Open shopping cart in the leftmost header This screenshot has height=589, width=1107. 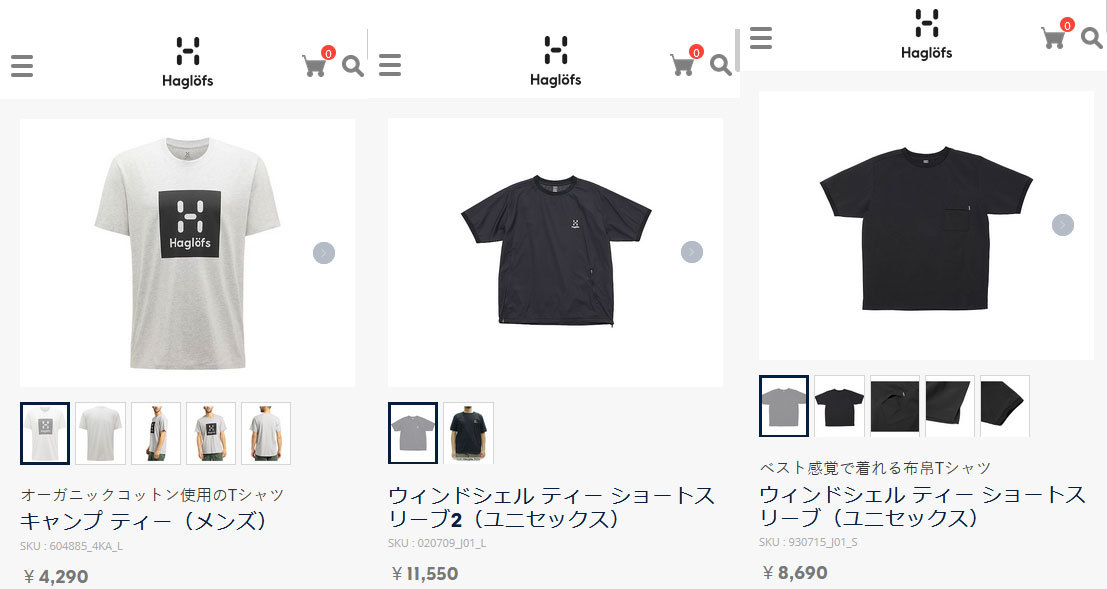(x=315, y=66)
